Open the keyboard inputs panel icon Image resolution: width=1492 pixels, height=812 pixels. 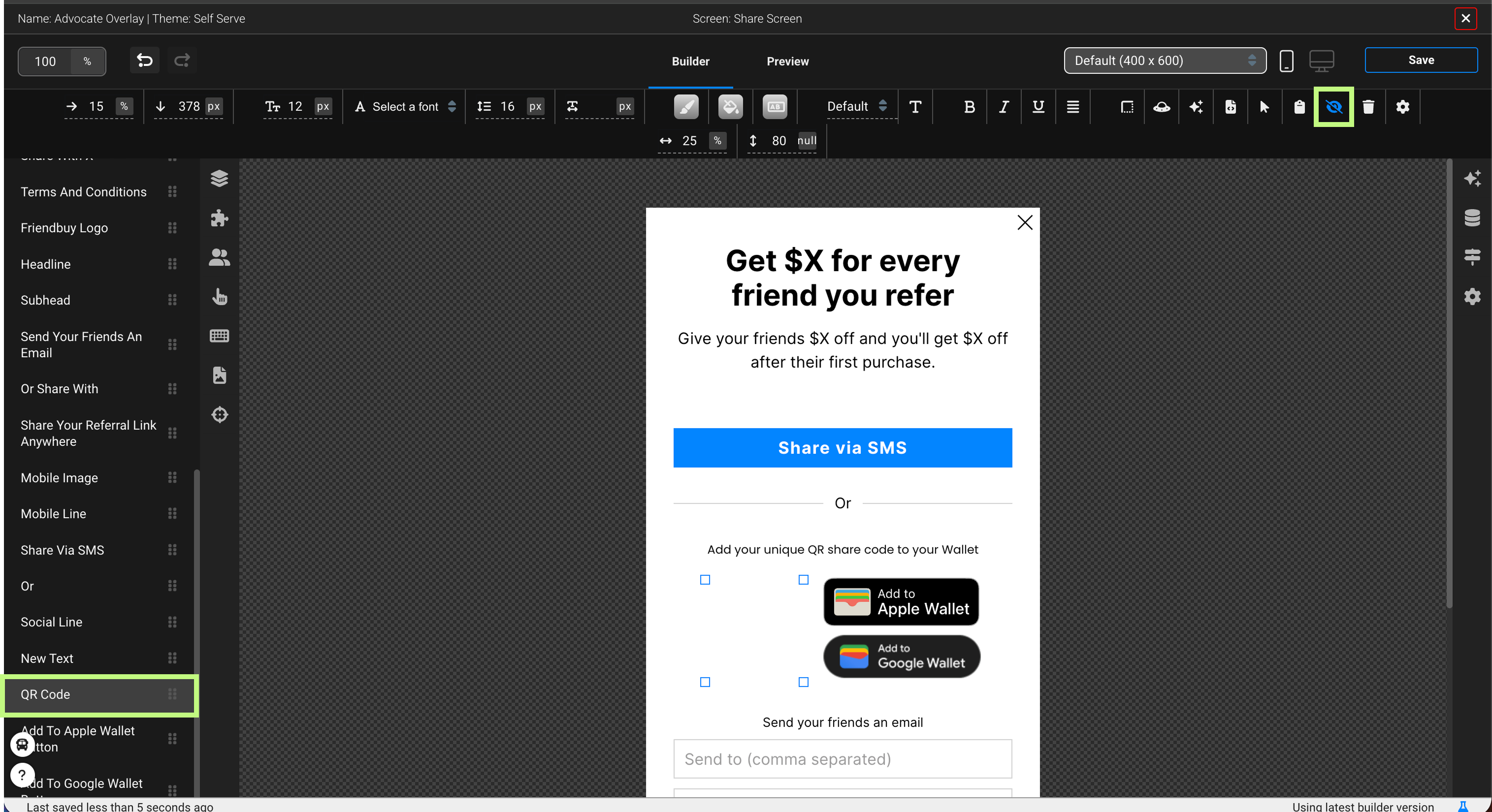(219, 336)
